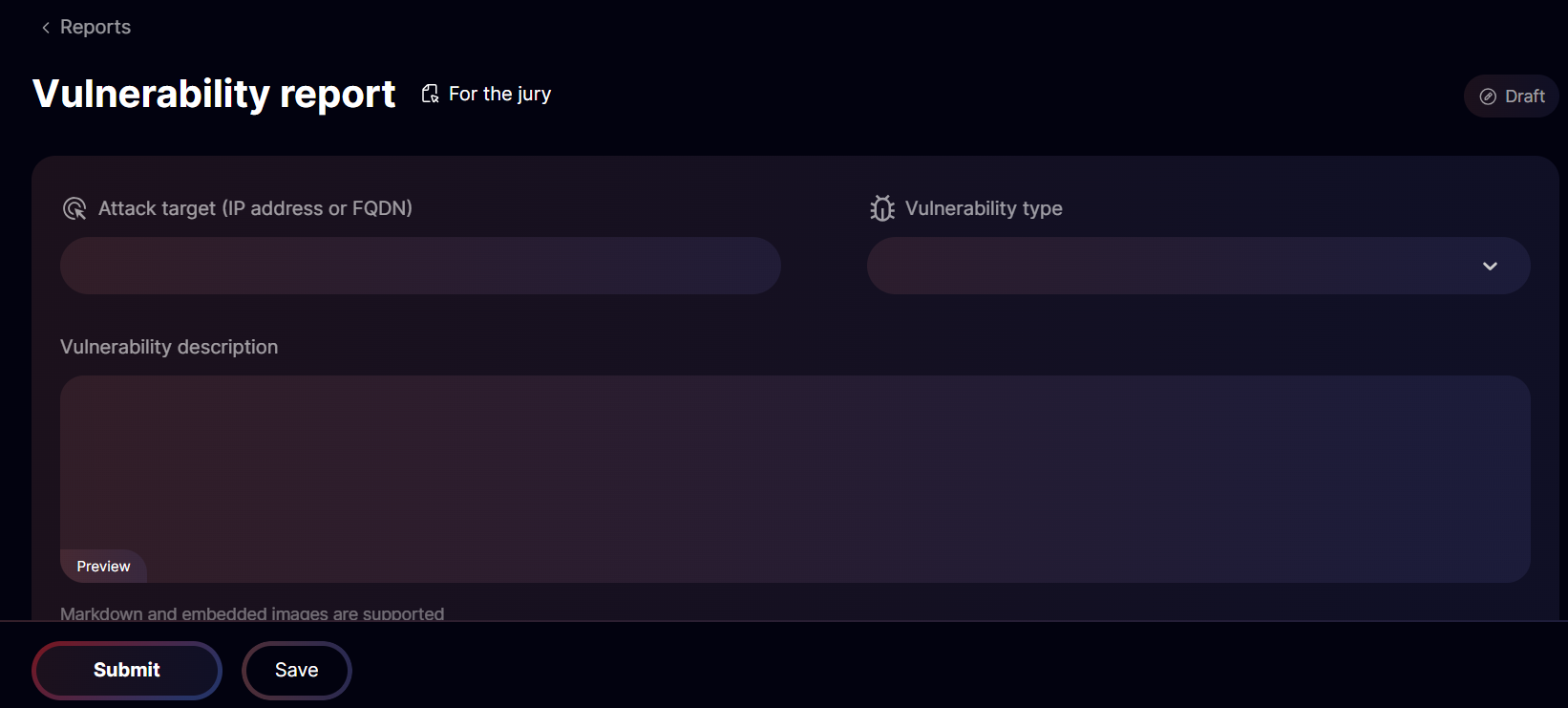Click the Markdown support hint text

click(x=252, y=613)
